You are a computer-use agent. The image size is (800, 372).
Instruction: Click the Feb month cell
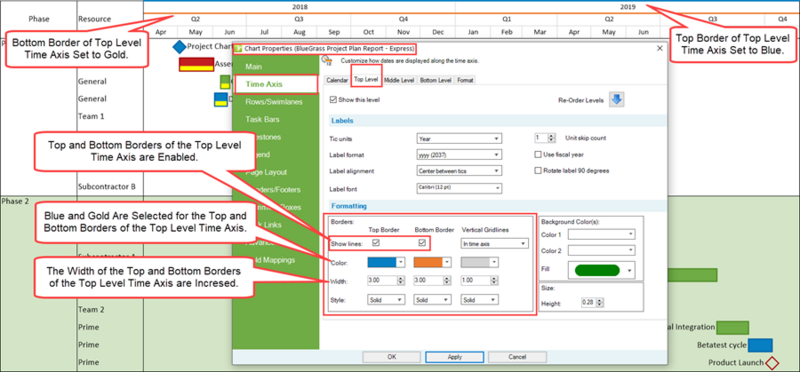506,32
